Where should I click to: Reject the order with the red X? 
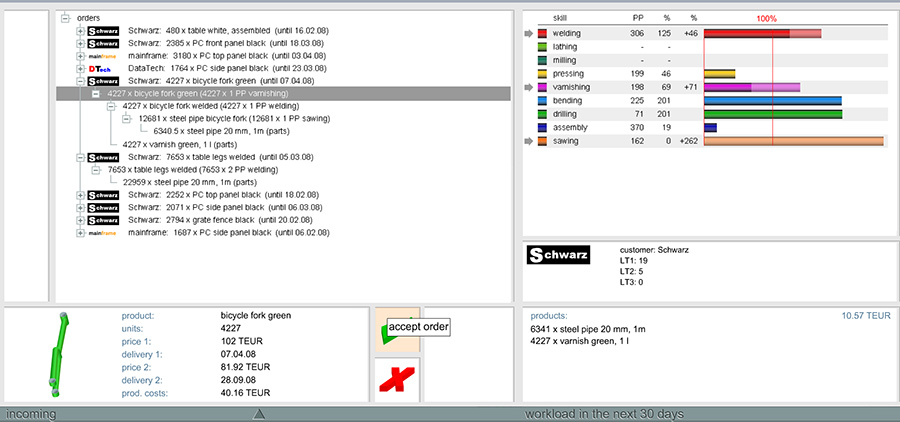396,381
